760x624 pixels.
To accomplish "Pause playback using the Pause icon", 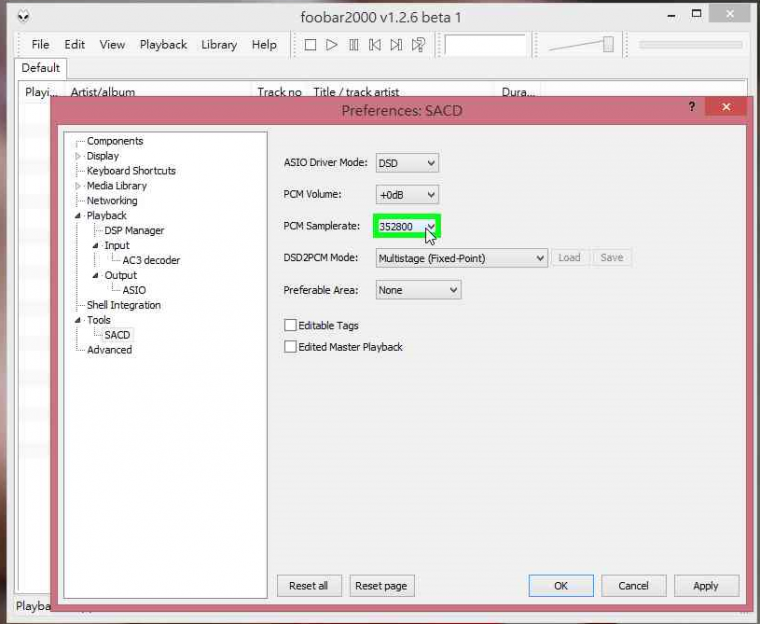I will 354,45.
